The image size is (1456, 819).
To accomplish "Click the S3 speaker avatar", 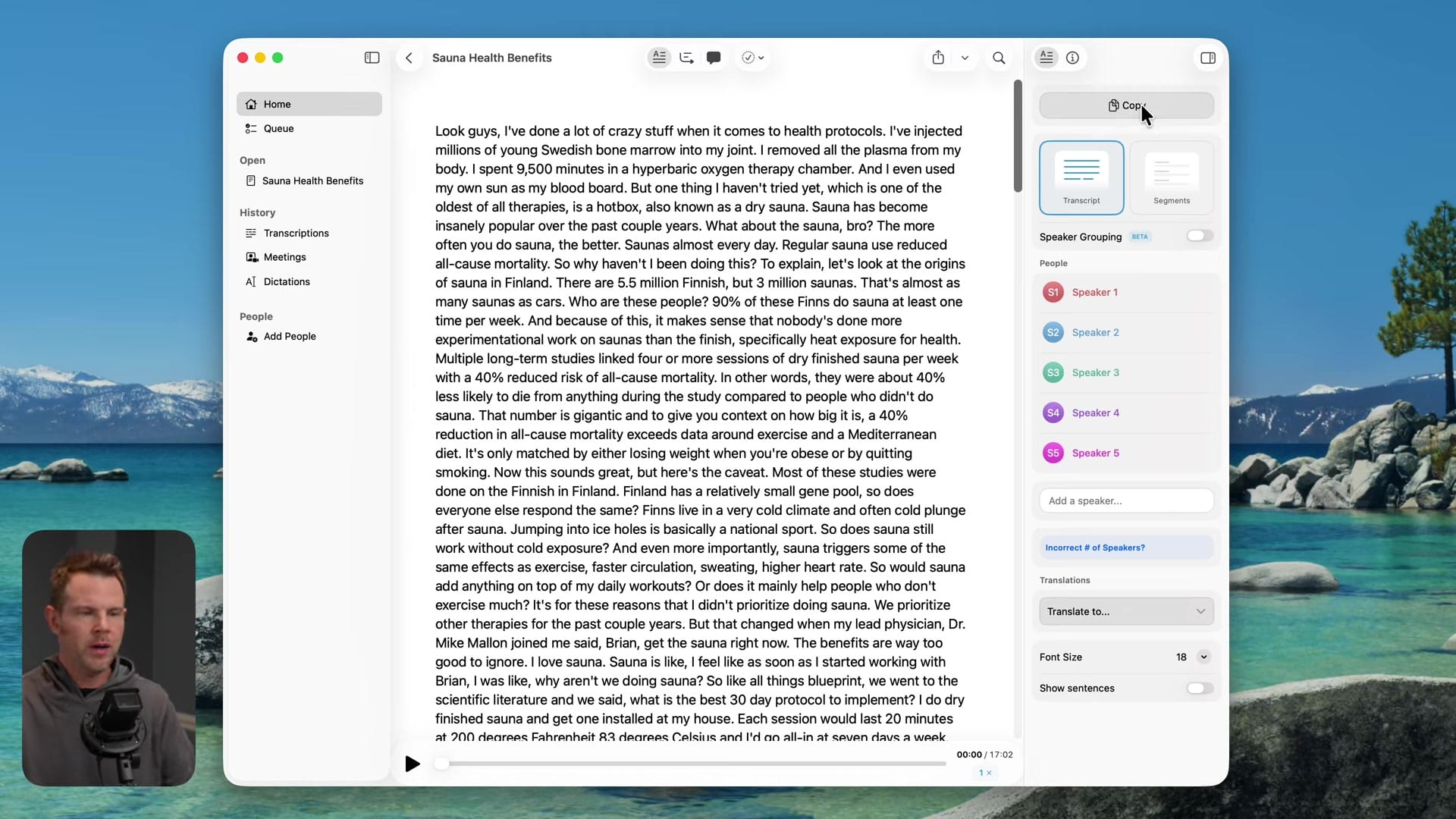I will pos(1053,372).
